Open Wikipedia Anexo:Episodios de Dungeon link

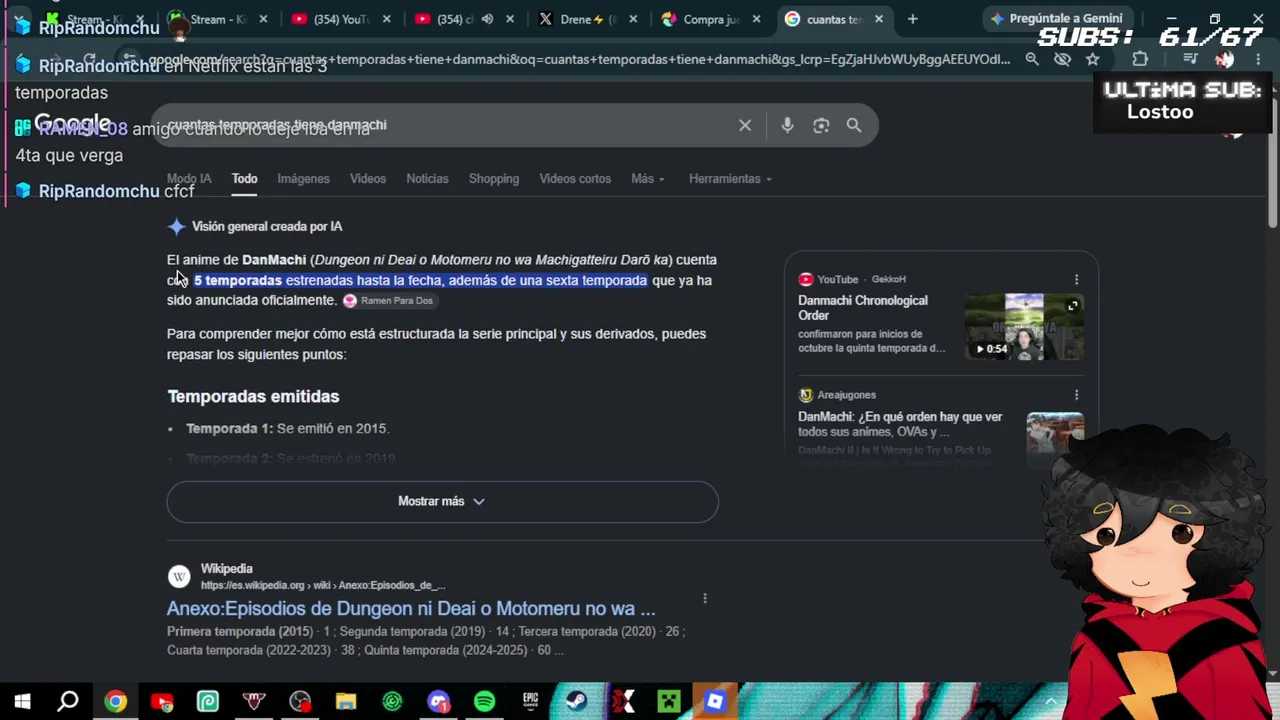point(411,608)
